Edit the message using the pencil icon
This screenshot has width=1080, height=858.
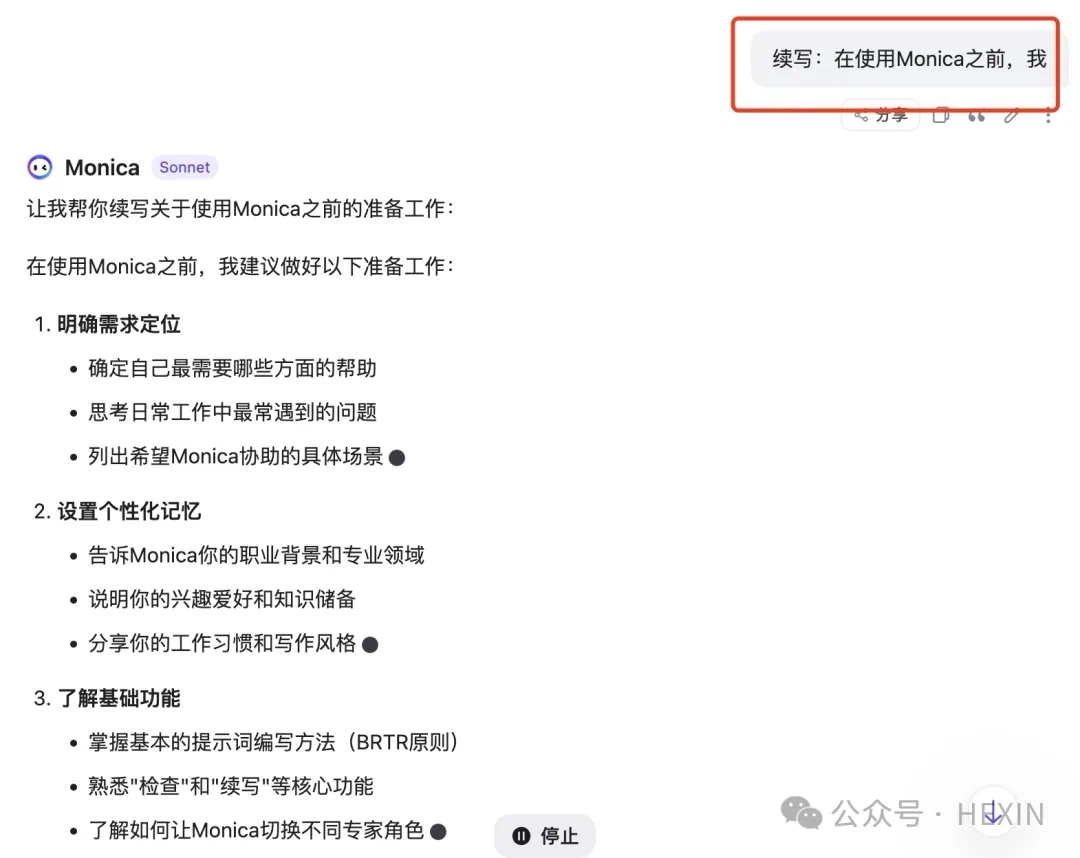[x=1011, y=116]
